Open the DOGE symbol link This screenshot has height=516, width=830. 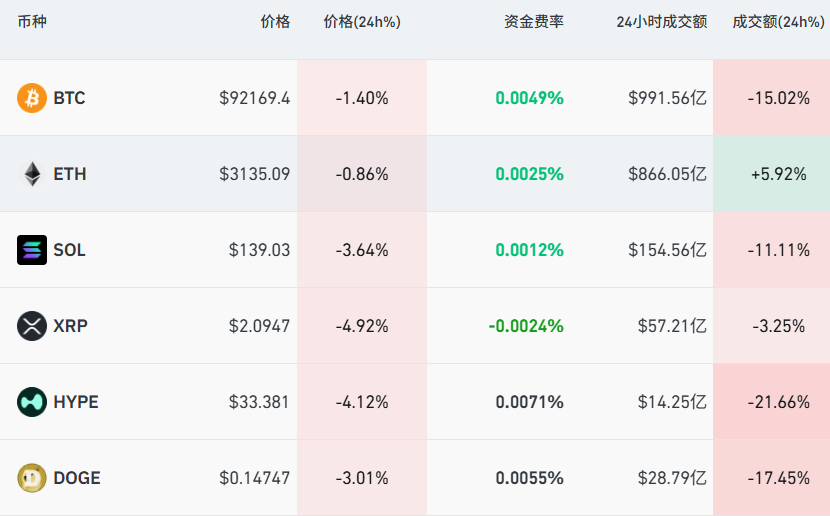(x=77, y=478)
